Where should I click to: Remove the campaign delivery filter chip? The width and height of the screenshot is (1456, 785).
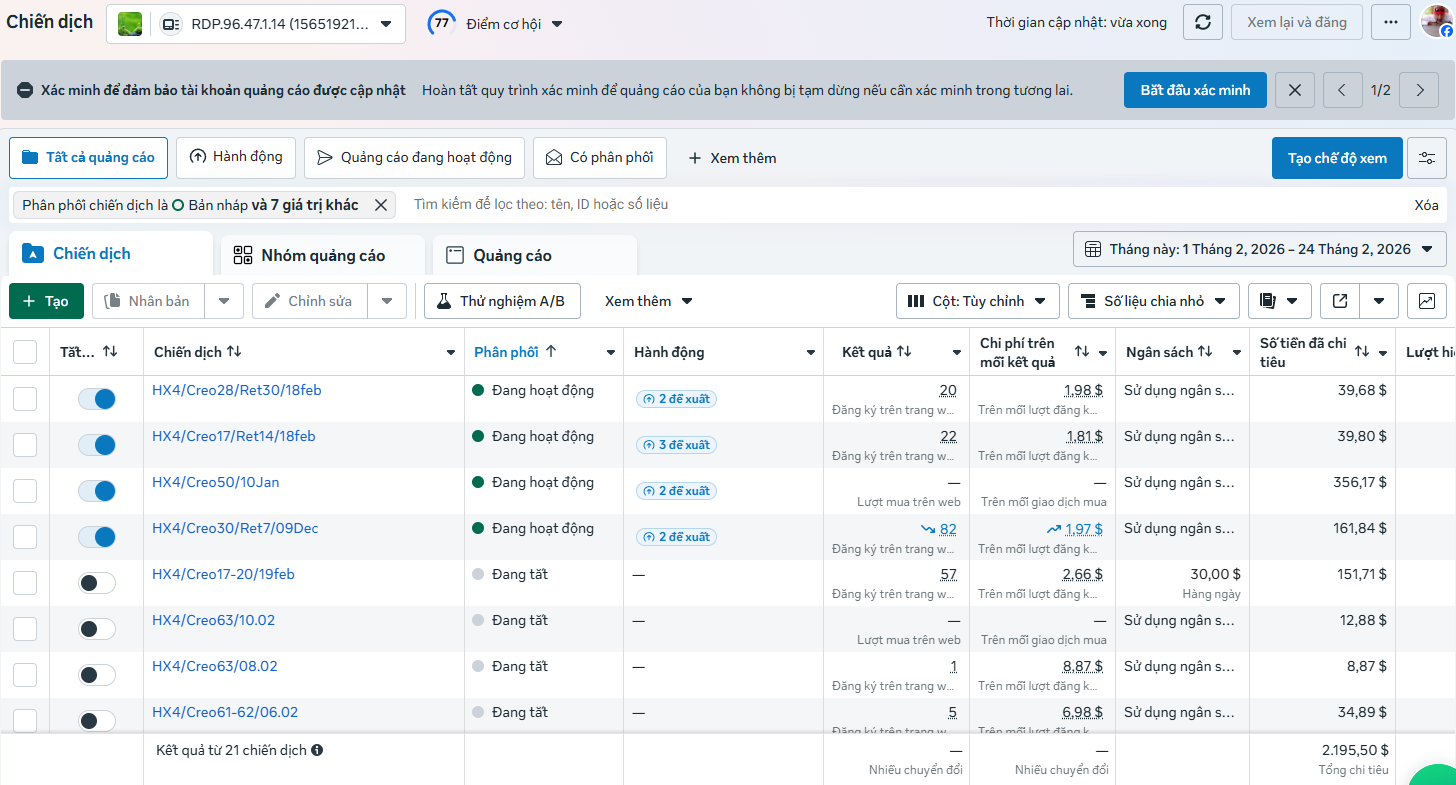point(380,205)
